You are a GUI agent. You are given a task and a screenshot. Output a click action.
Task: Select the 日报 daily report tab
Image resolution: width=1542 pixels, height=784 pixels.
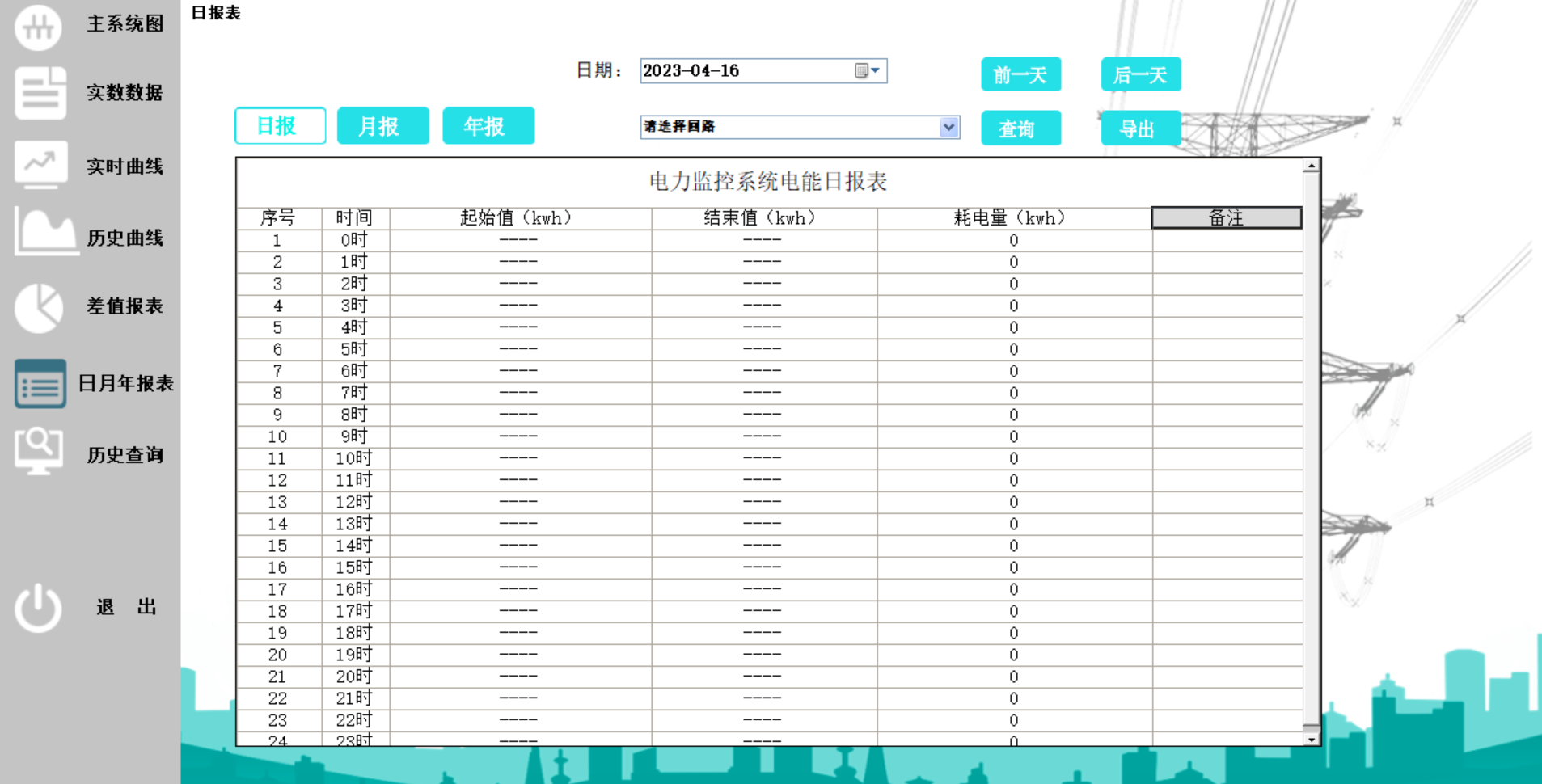279,125
